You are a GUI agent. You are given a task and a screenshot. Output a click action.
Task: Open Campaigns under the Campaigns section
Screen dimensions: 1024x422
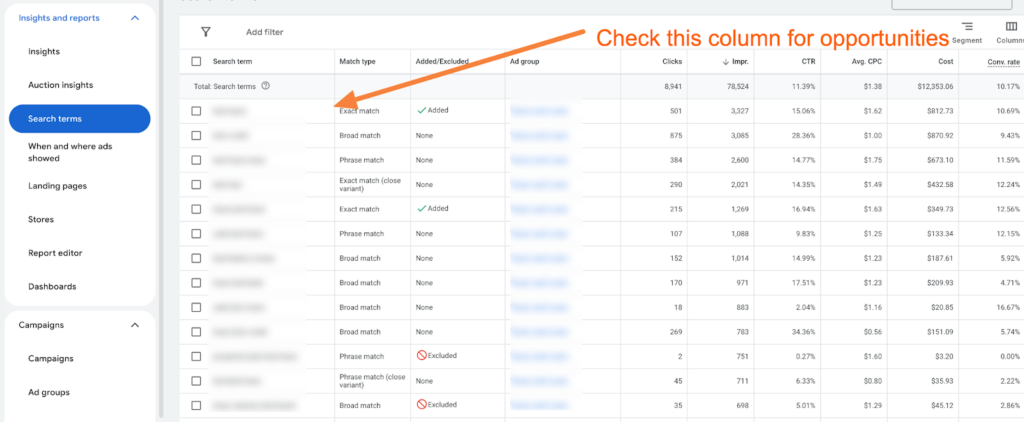click(51, 359)
